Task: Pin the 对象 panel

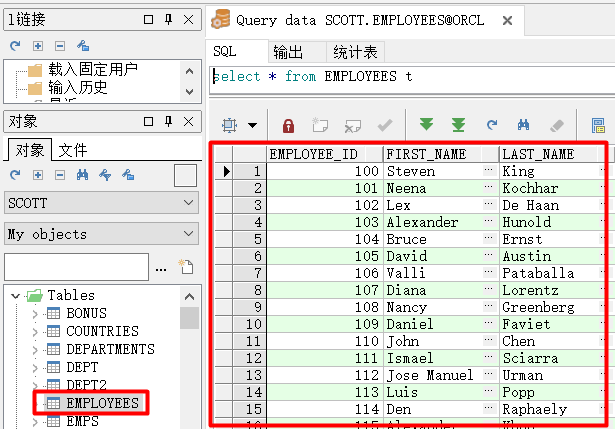Action: click(169, 122)
